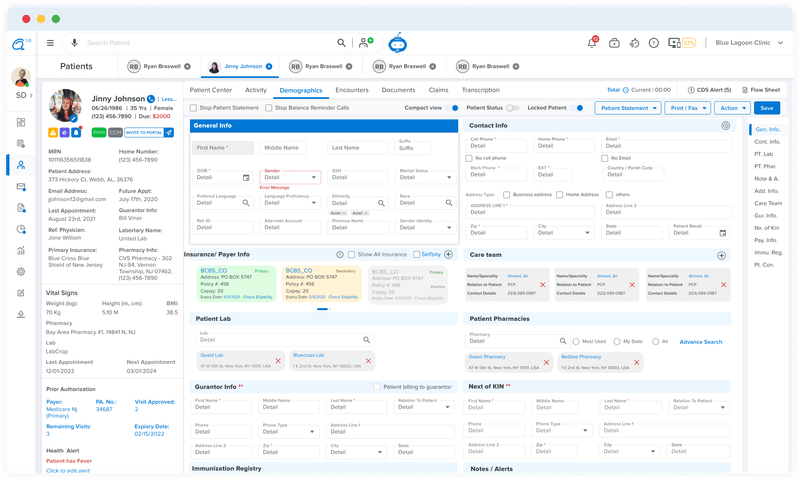
Task: Click the Save button
Action: click(x=766, y=107)
